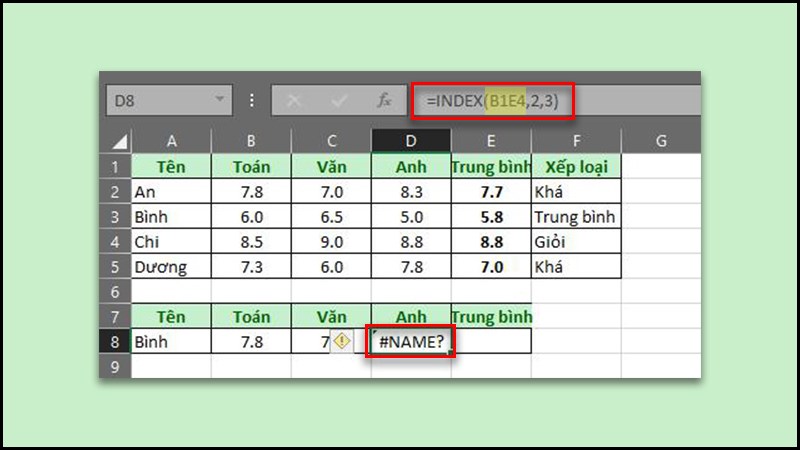
Task: Select column D header
Action: pyautogui.click(x=411, y=141)
